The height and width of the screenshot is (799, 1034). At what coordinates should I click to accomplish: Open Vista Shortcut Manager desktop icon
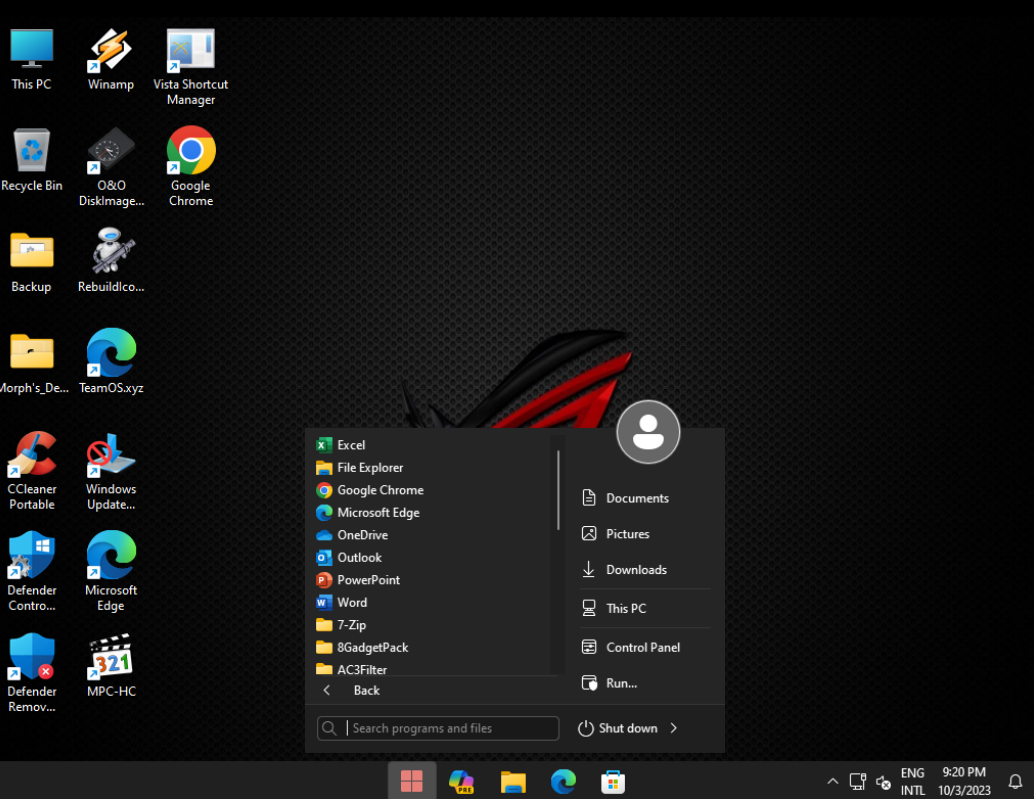[x=191, y=67]
